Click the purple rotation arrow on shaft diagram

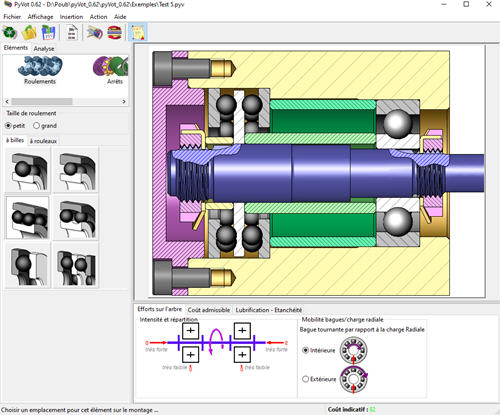(x=216, y=341)
